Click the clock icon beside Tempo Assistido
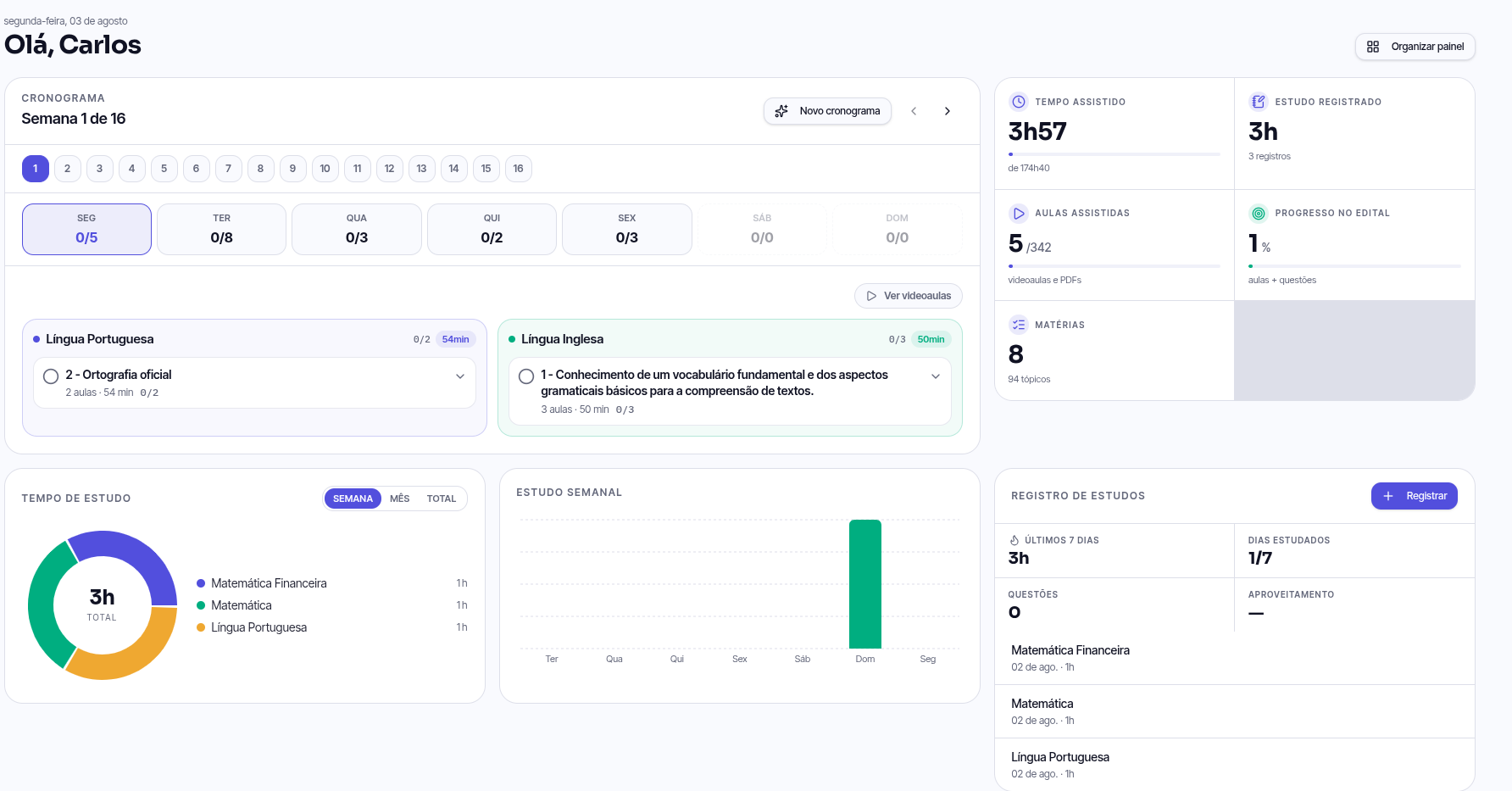Viewport: 1512px width, 791px height. click(x=1019, y=102)
